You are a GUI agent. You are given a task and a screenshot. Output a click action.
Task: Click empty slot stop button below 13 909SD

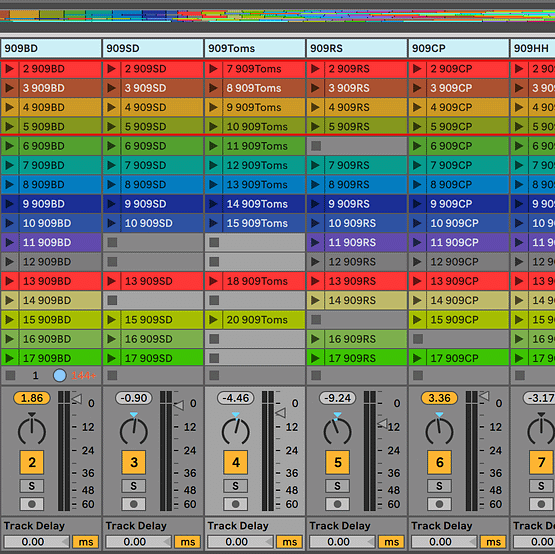[x=113, y=301]
